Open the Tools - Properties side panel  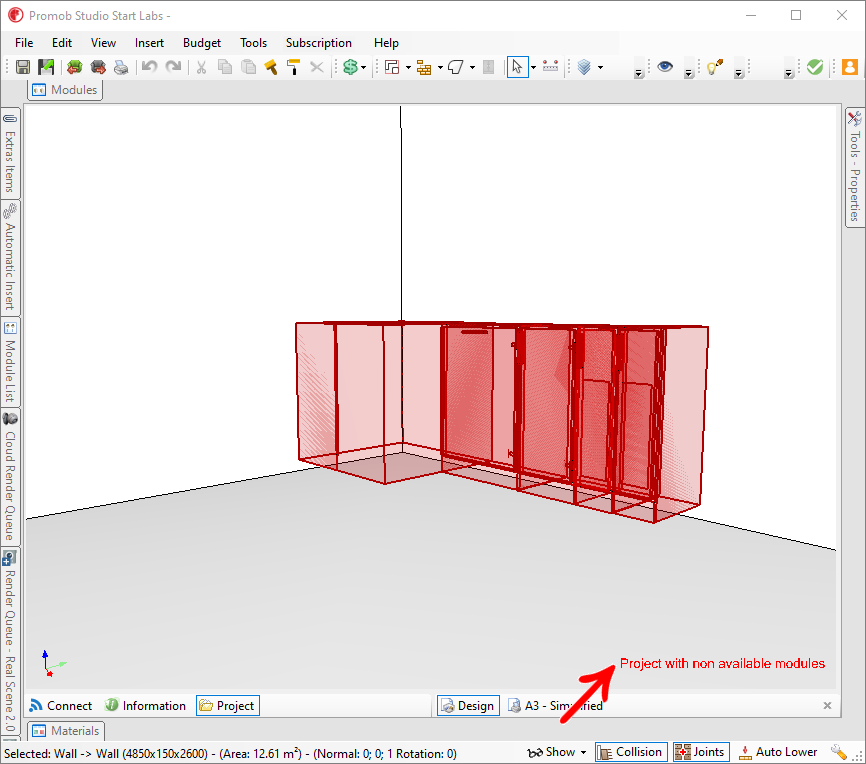pos(854,166)
